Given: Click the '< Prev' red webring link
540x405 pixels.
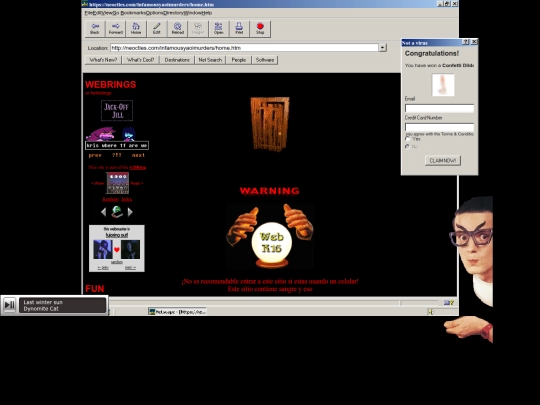Looking at the screenshot, I should [98, 183].
